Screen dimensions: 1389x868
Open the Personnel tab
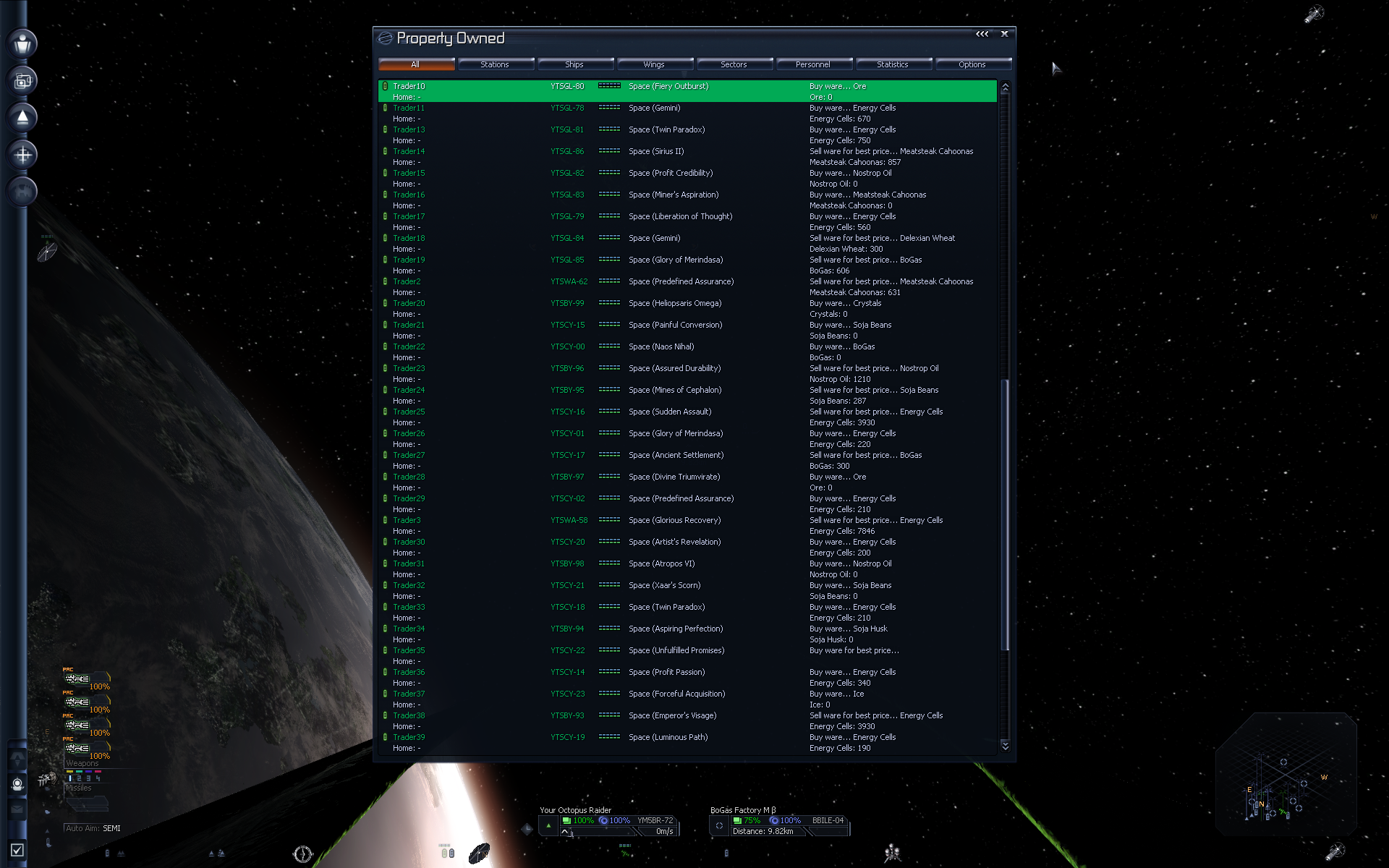814,64
